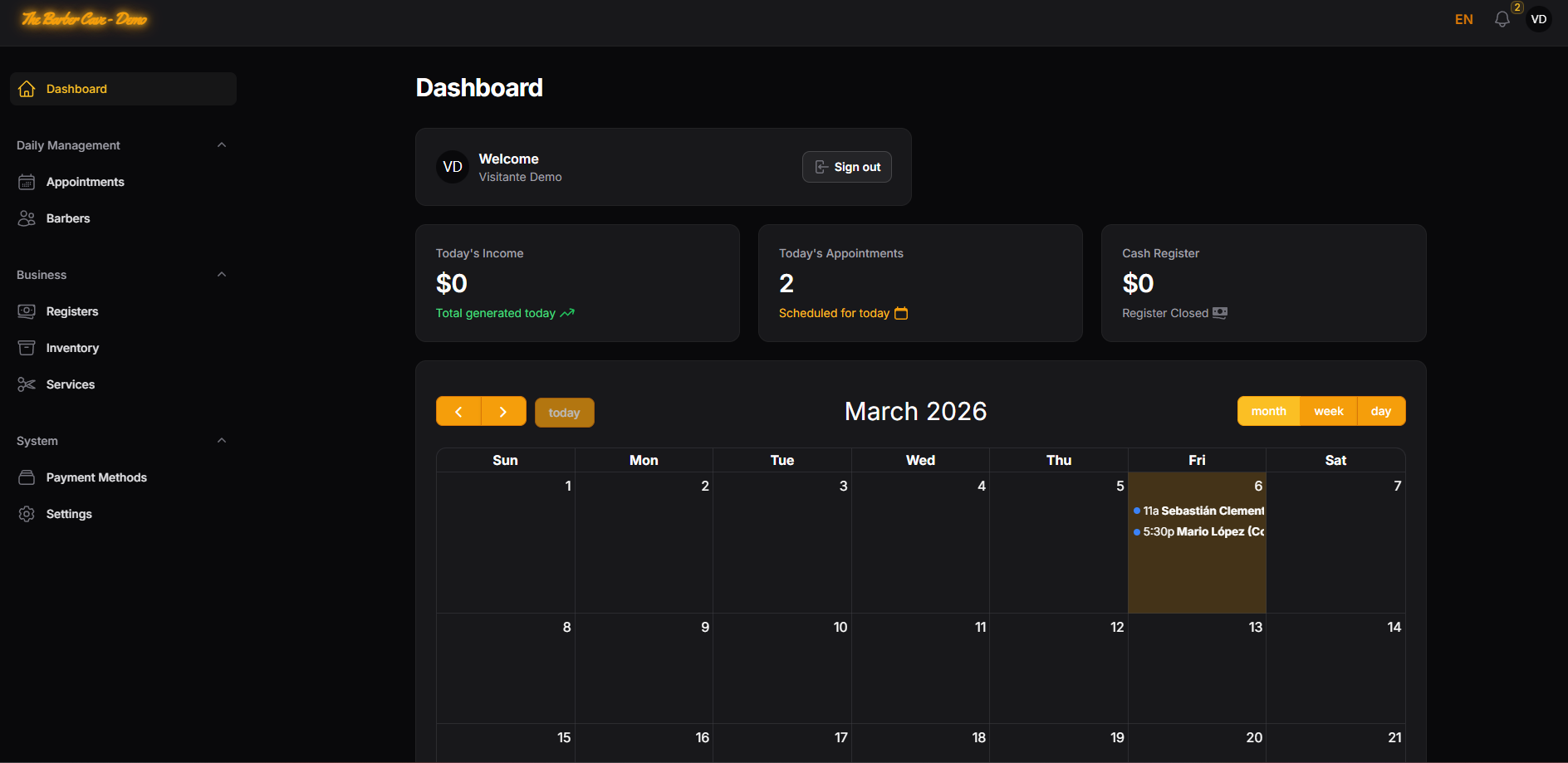Screen dimensions: 1568x763
Task: Collapse the System section
Action: 221,440
